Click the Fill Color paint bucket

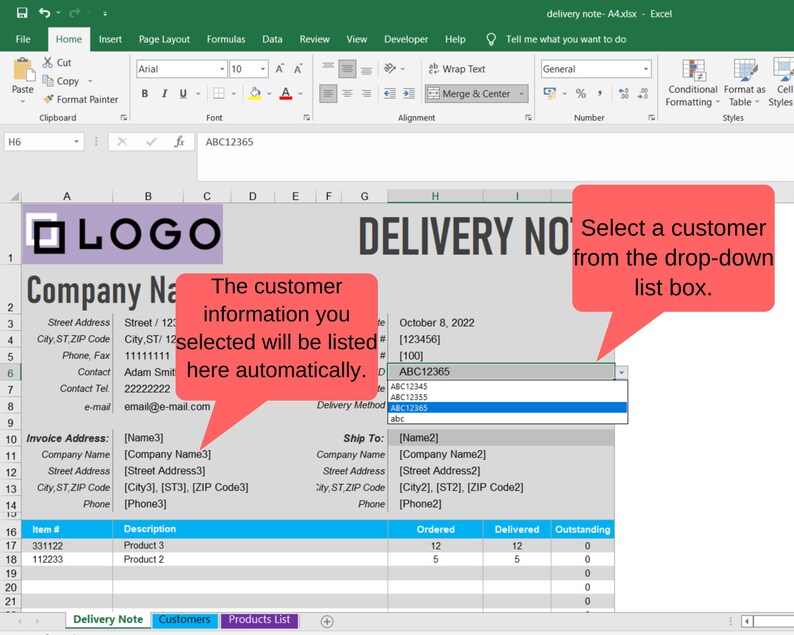click(x=255, y=93)
